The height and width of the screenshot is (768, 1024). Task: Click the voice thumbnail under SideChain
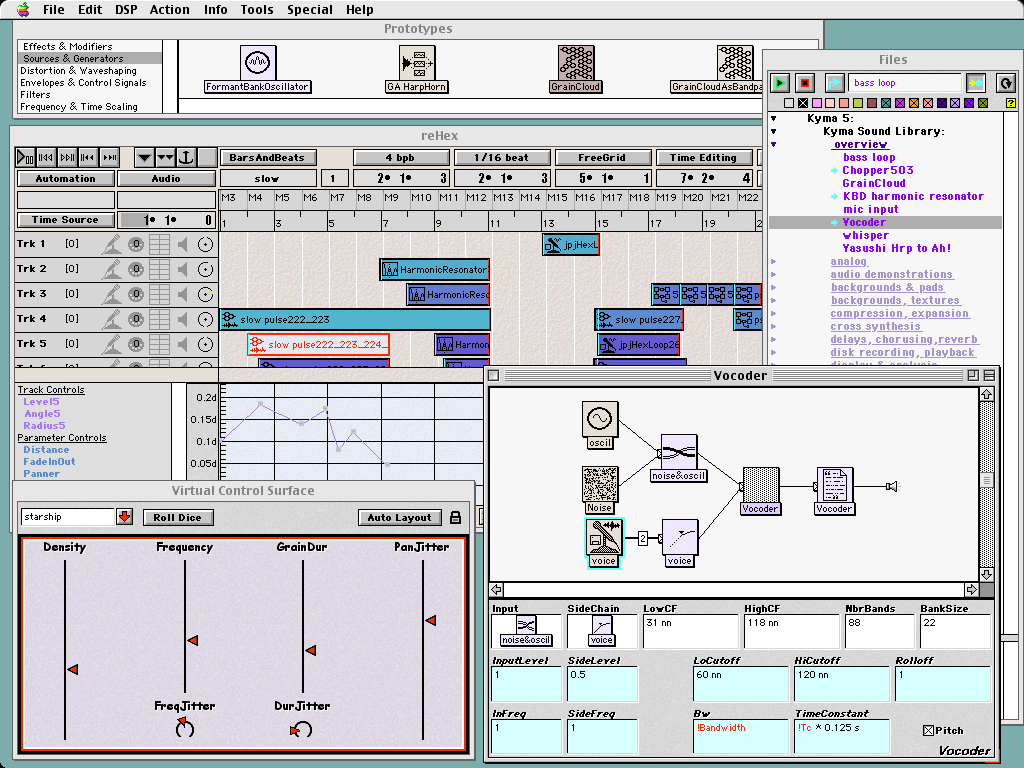click(x=601, y=631)
